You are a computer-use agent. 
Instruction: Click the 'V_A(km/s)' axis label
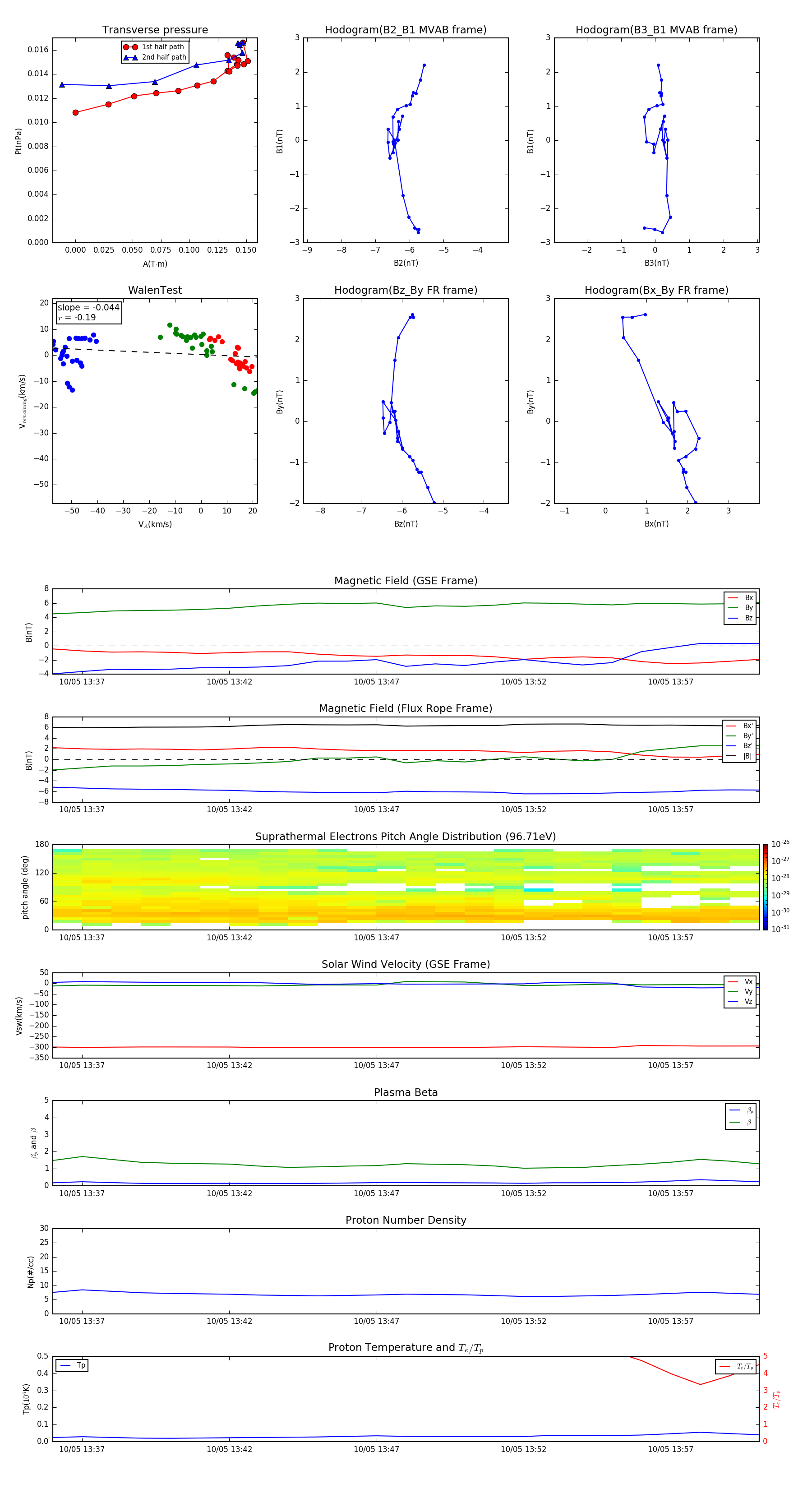click(x=155, y=524)
